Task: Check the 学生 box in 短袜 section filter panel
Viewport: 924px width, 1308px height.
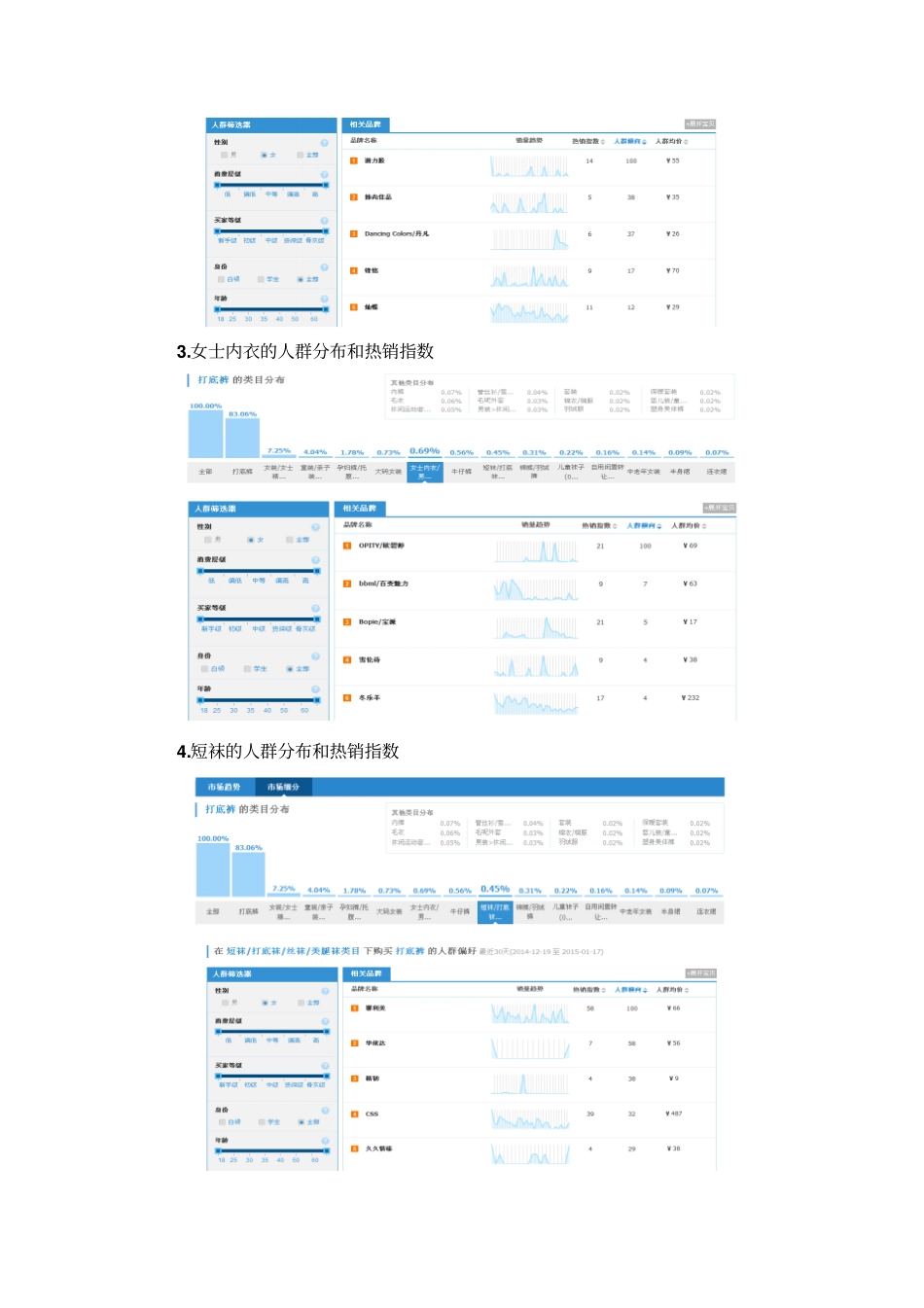Action: pos(262,1122)
